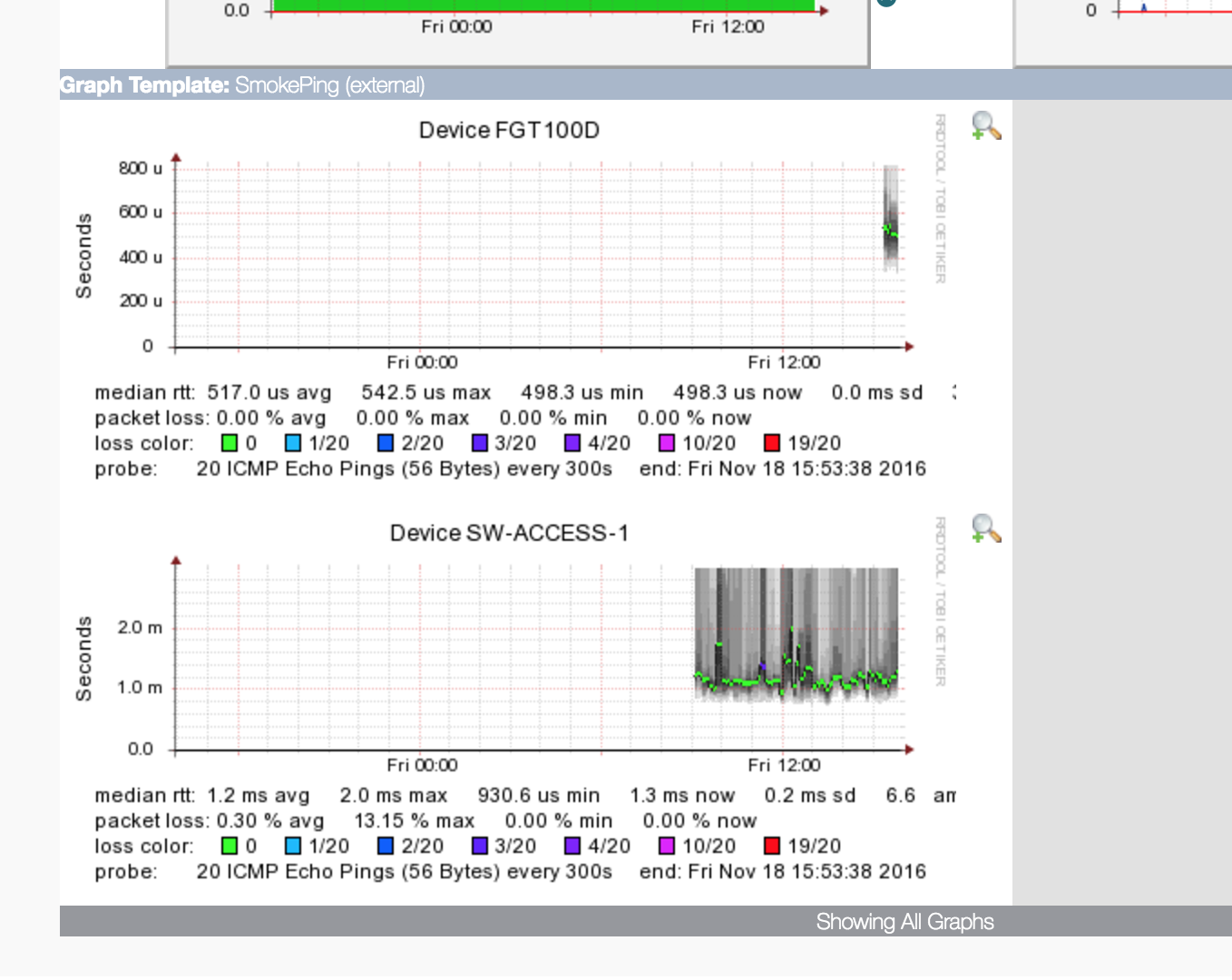Screen dimensions: 1232x980
Task: Click the blue 2/20 swatch in FGT100D legend
Action: [386, 443]
